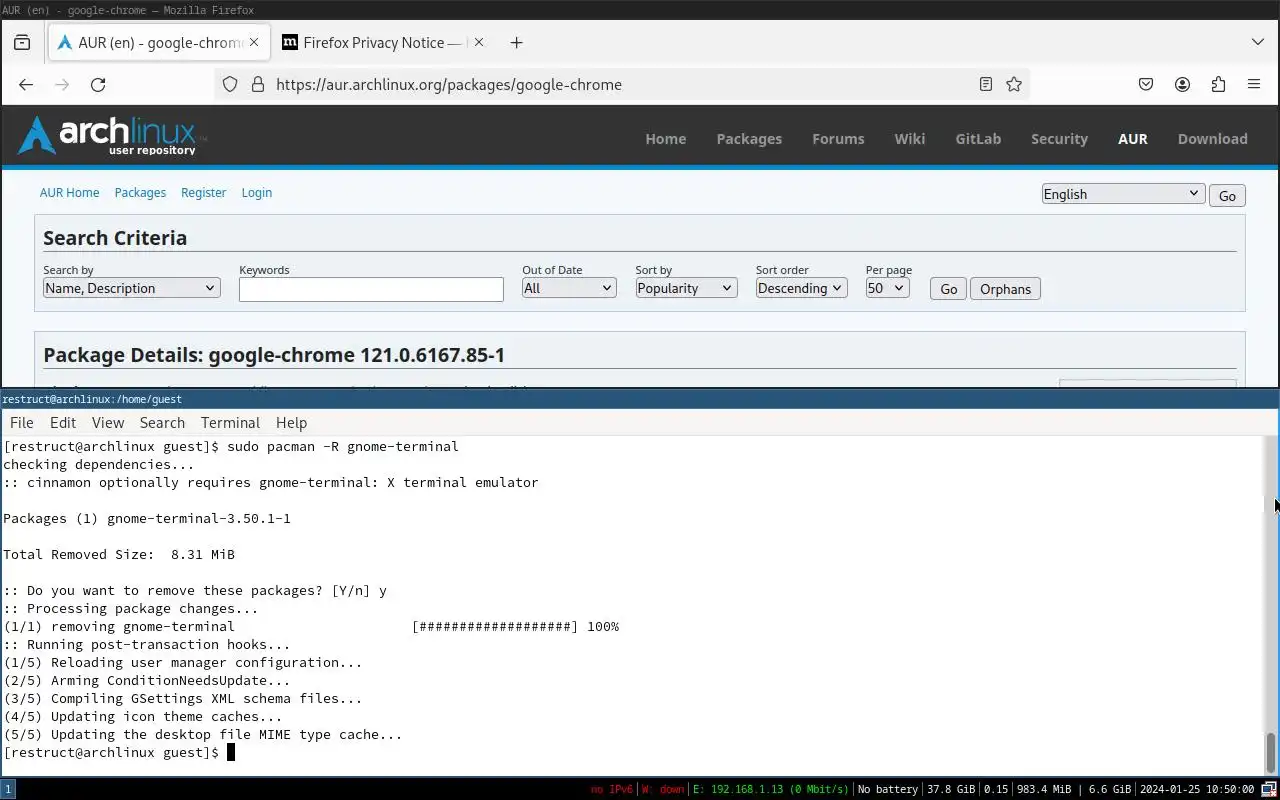The image size is (1280, 800).
Task: Click the Login link
Action: point(256,192)
